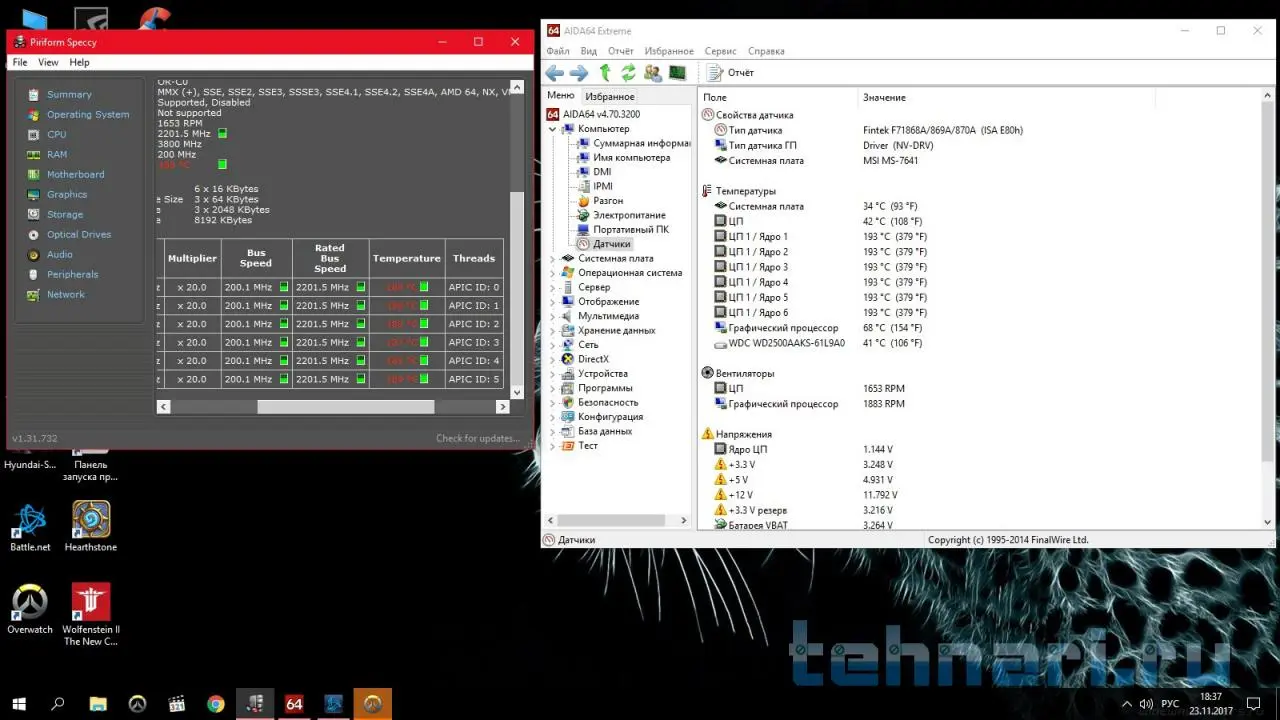Expand the Хранение данных tree node
1280x720 pixels.
pos(552,330)
